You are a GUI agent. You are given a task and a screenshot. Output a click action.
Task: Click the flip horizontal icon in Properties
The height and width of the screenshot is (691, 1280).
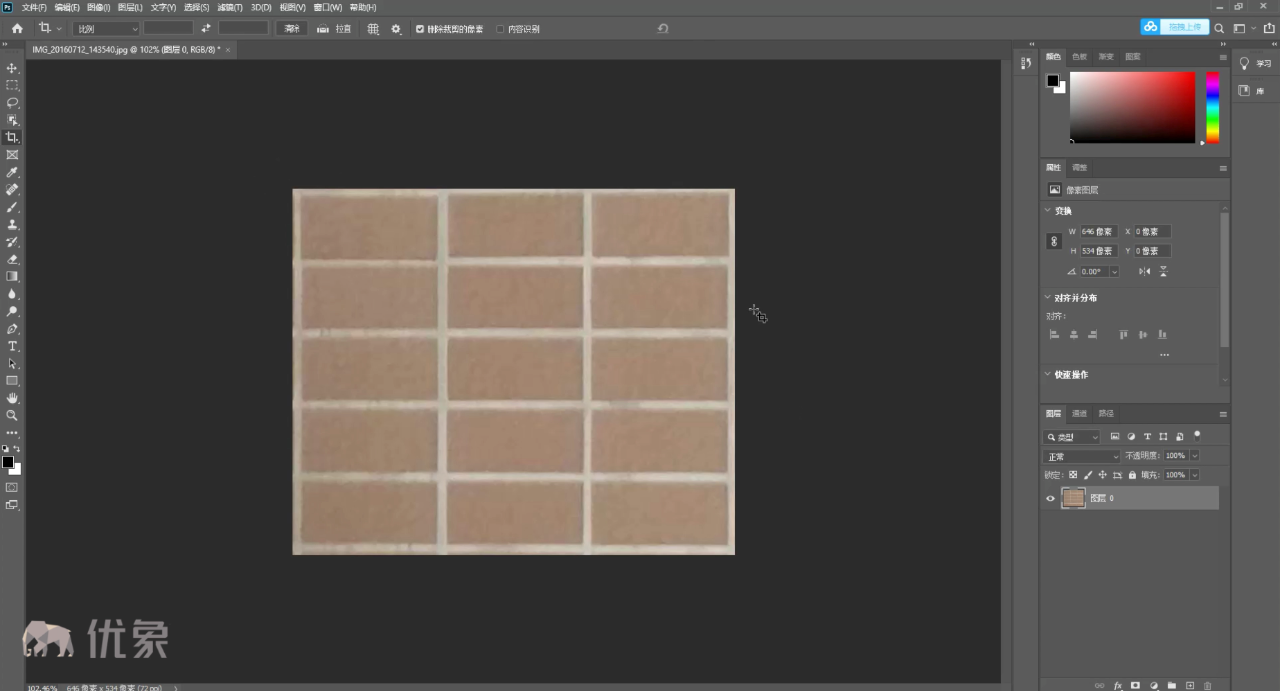1145,271
